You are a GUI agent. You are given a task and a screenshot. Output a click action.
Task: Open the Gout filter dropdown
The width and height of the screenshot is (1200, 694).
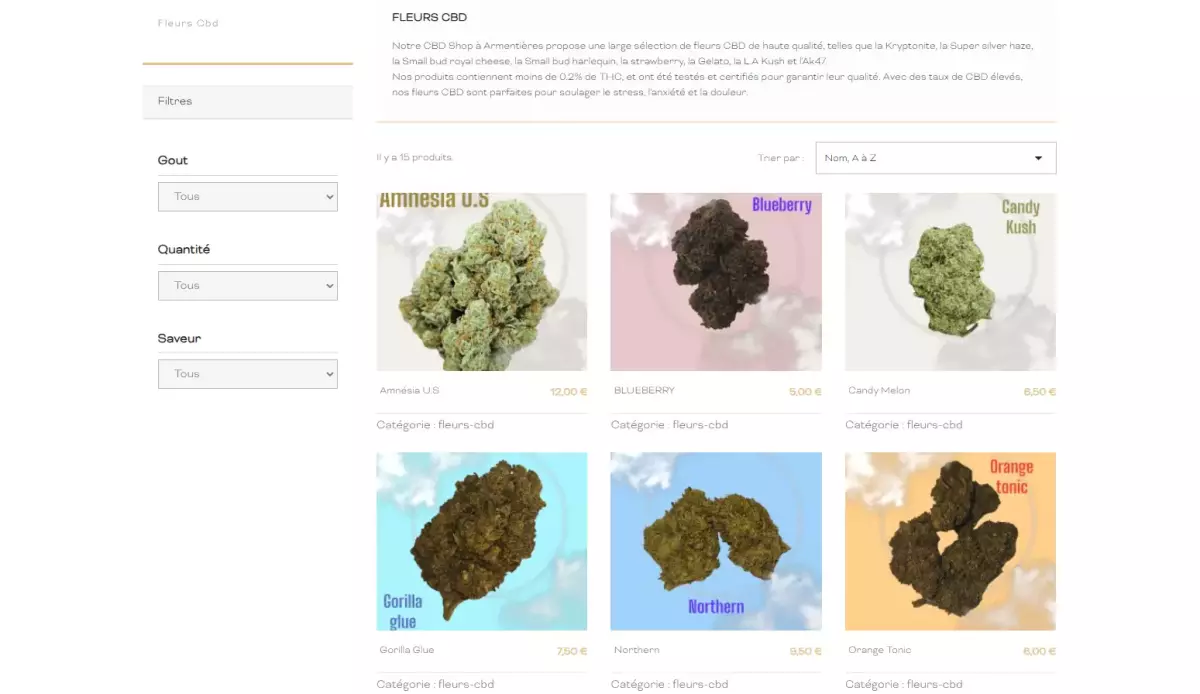coord(247,196)
